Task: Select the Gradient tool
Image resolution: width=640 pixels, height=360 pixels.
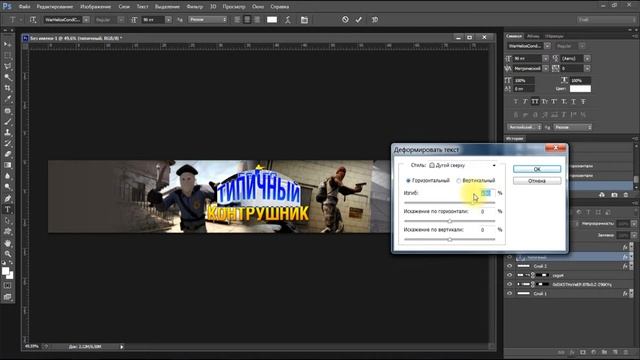Action: click(x=7, y=165)
